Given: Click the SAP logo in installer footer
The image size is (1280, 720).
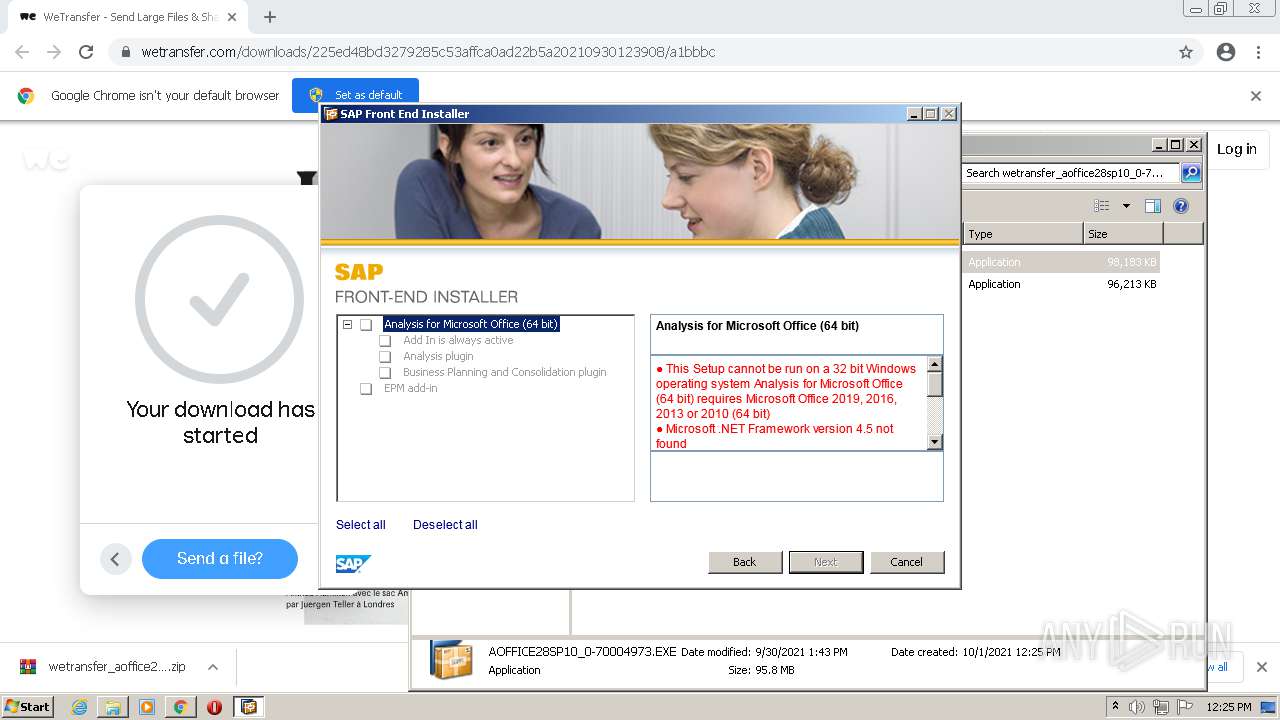Looking at the screenshot, I should (x=353, y=564).
